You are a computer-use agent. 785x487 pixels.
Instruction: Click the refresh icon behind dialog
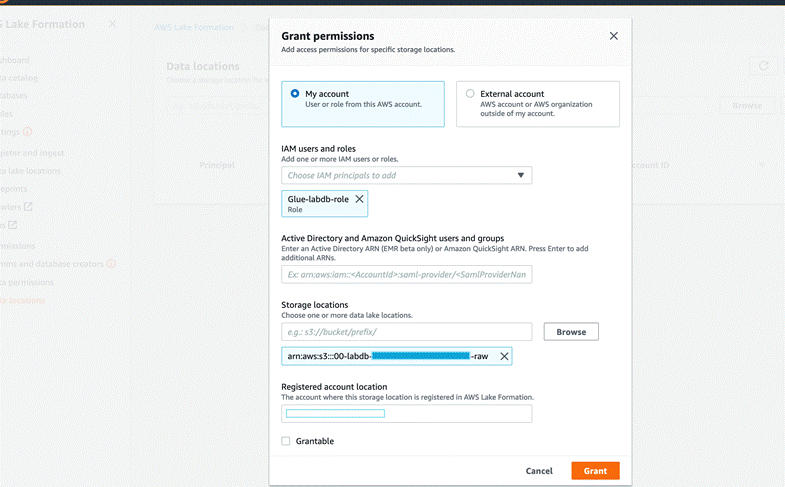764,66
